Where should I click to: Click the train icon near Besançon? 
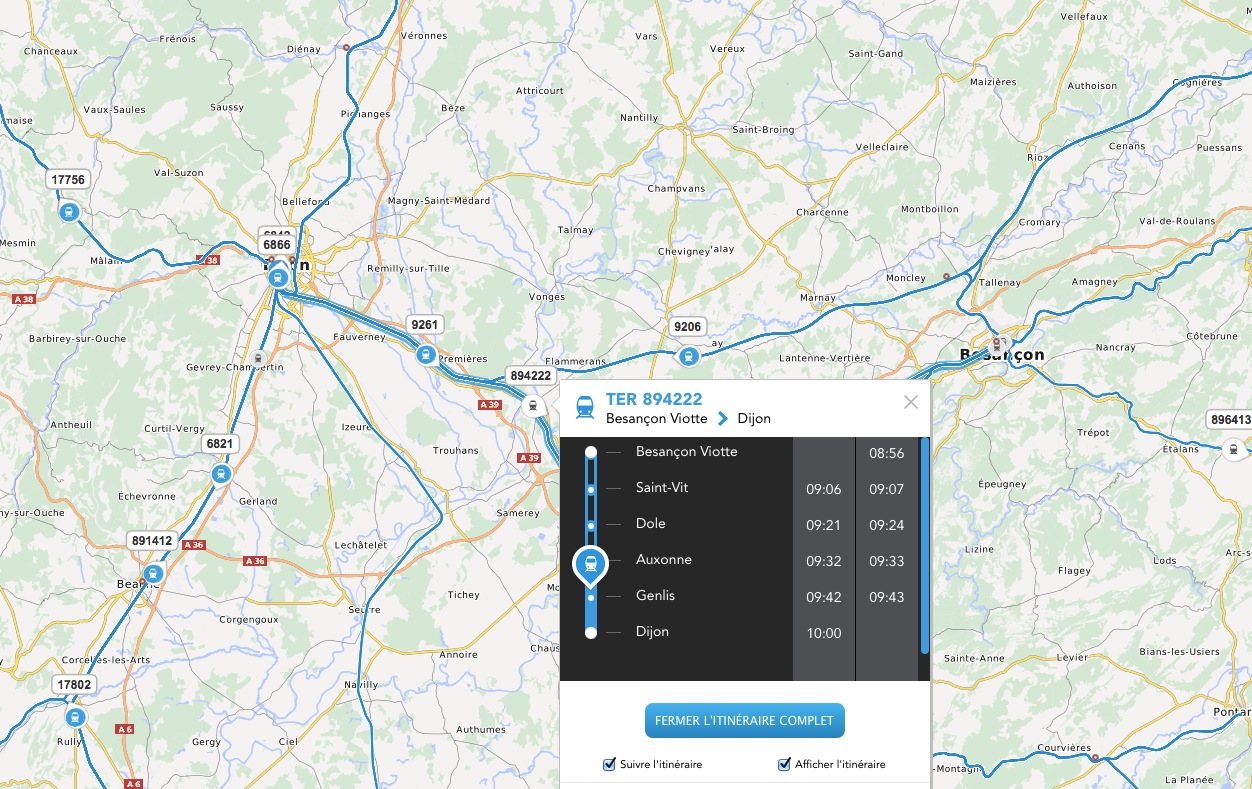pyautogui.click(x=997, y=345)
